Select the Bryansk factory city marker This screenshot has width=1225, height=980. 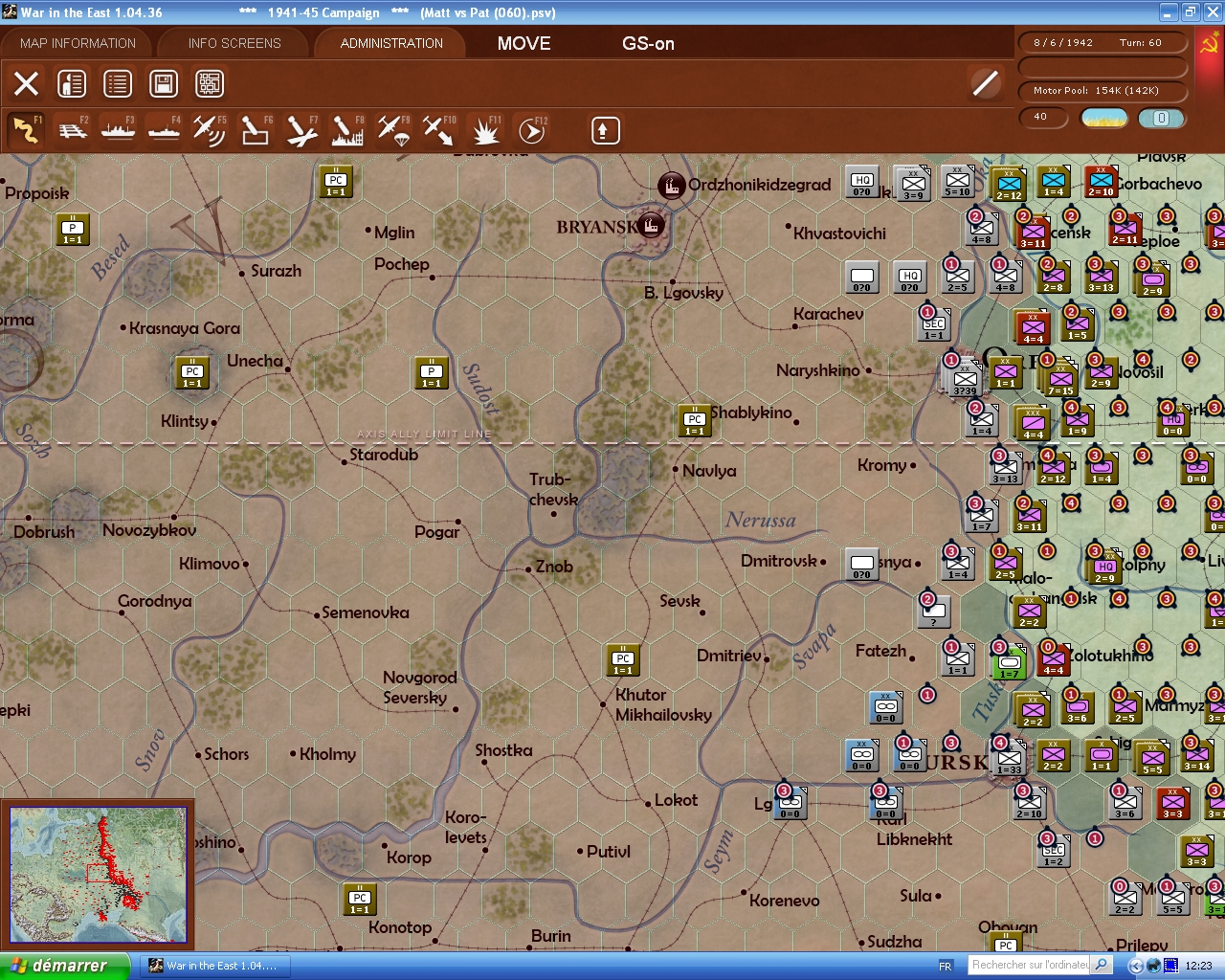652,226
